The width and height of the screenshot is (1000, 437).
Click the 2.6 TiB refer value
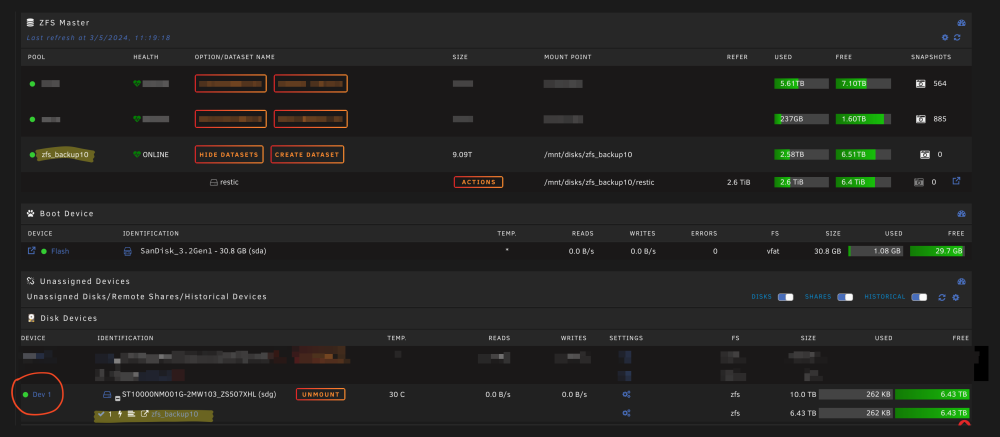[x=739, y=182]
